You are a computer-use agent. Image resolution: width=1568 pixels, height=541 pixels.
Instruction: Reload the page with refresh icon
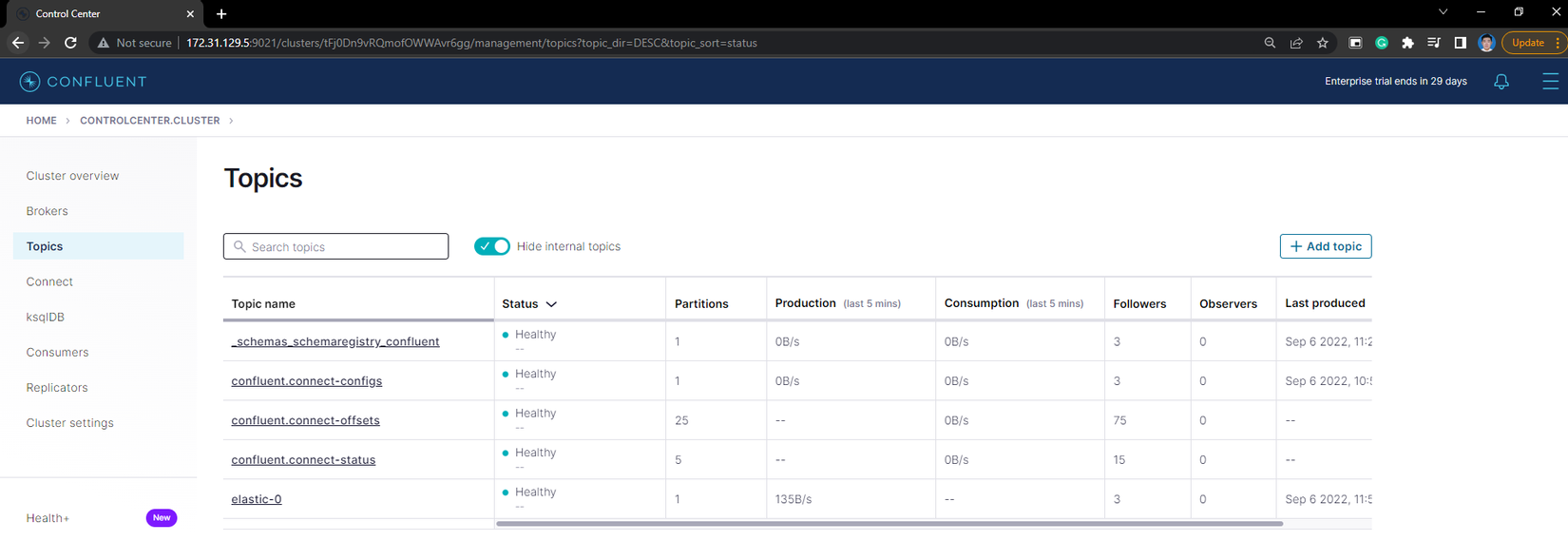70,43
